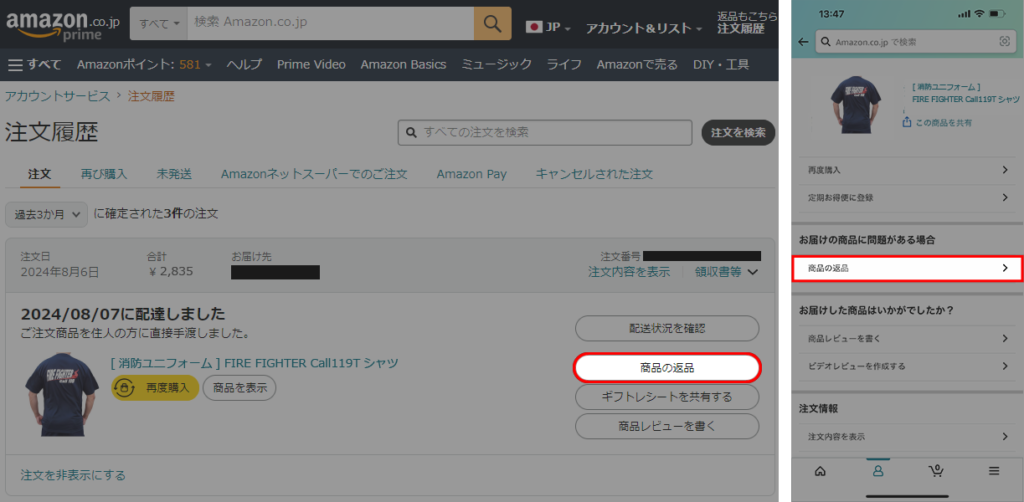Click the Amazon.co.jp prime logo

pos(63,25)
